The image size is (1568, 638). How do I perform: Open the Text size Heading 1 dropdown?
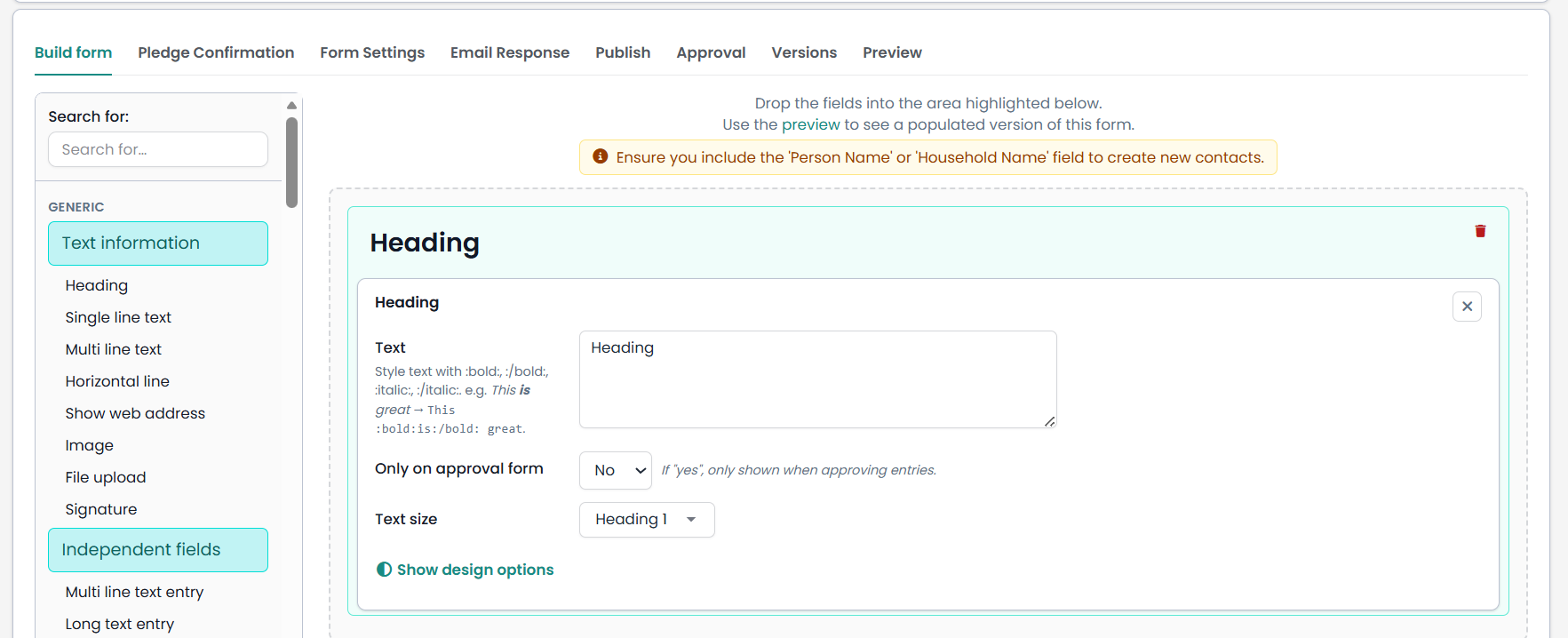(647, 520)
